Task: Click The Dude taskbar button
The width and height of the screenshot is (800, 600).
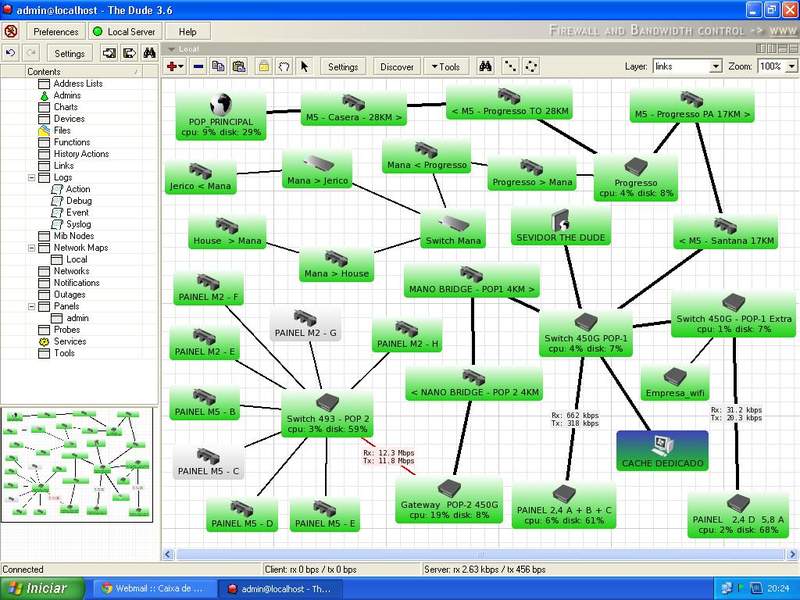Action: (280, 588)
